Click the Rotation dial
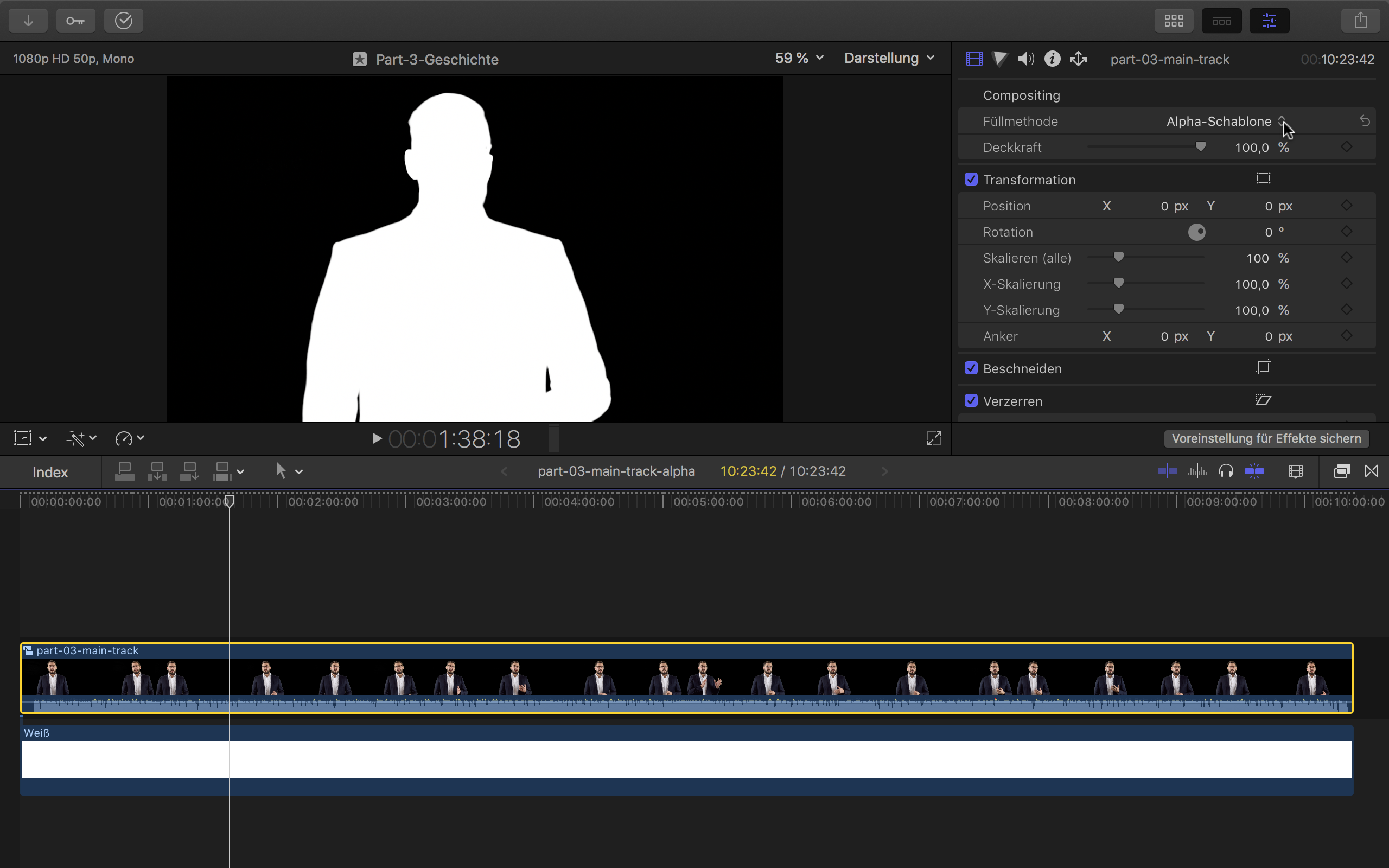 point(1197,232)
